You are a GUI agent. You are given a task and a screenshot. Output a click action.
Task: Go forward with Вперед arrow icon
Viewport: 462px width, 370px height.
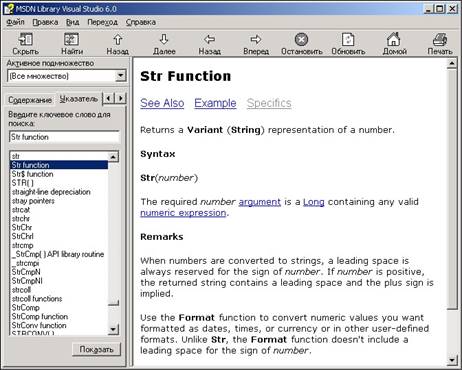click(256, 39)
